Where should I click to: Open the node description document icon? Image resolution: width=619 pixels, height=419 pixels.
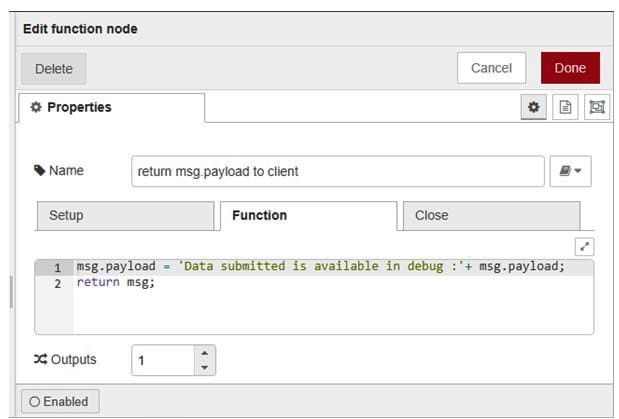click(x=564, y=107)
